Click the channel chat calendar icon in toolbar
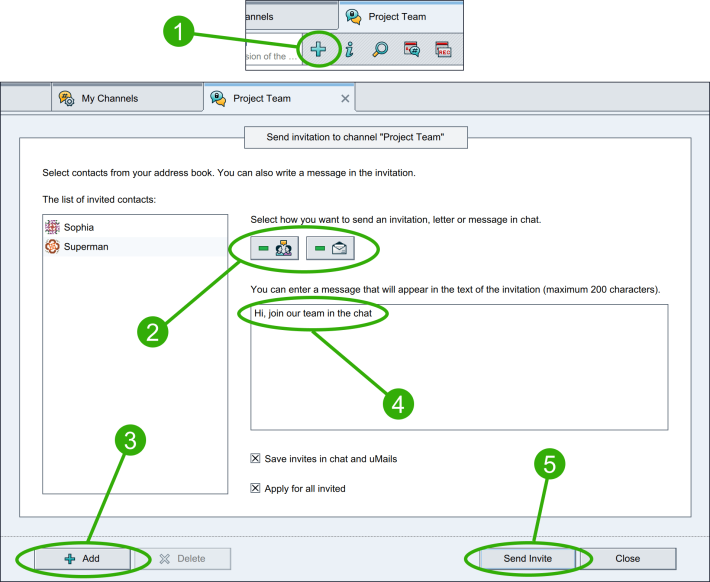Image resolution: width=710 pixels, height=582 pixels. coord(412,49)
